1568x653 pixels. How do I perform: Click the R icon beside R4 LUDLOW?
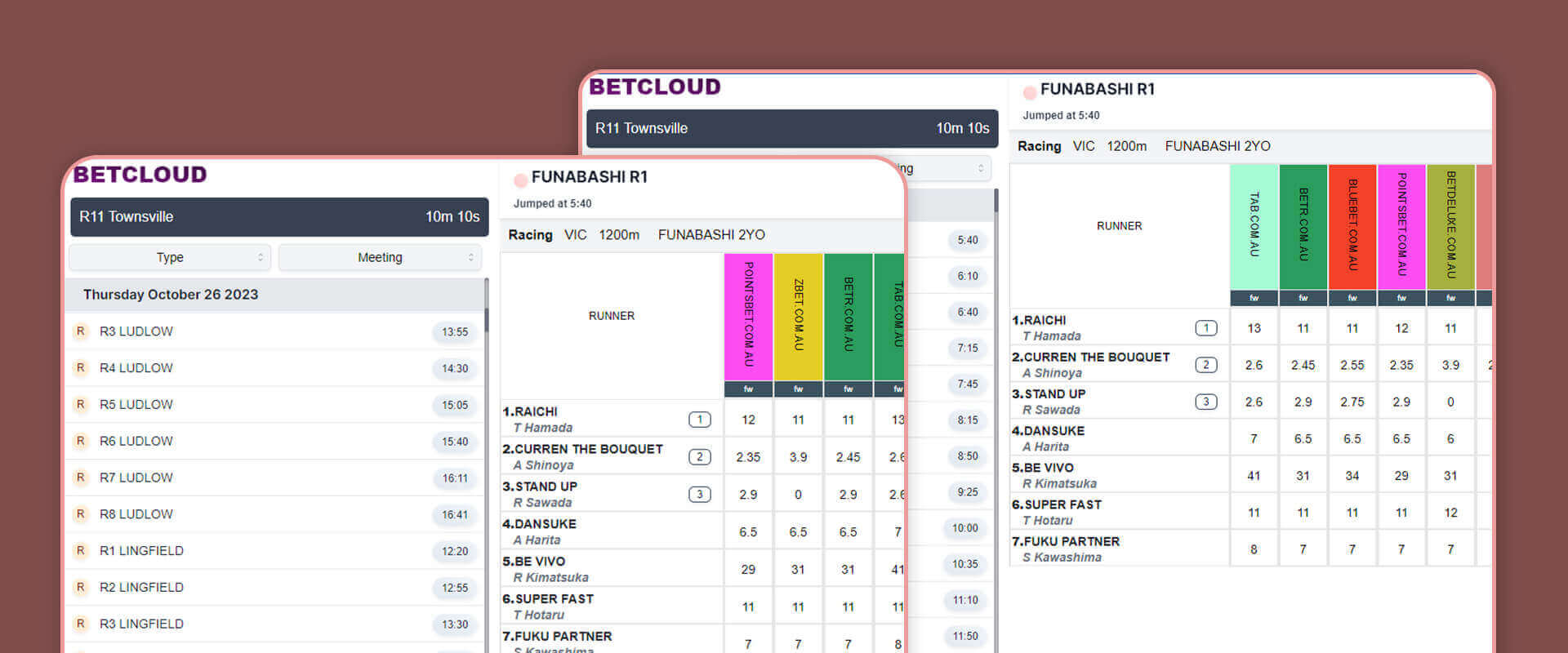coord(80,368)
